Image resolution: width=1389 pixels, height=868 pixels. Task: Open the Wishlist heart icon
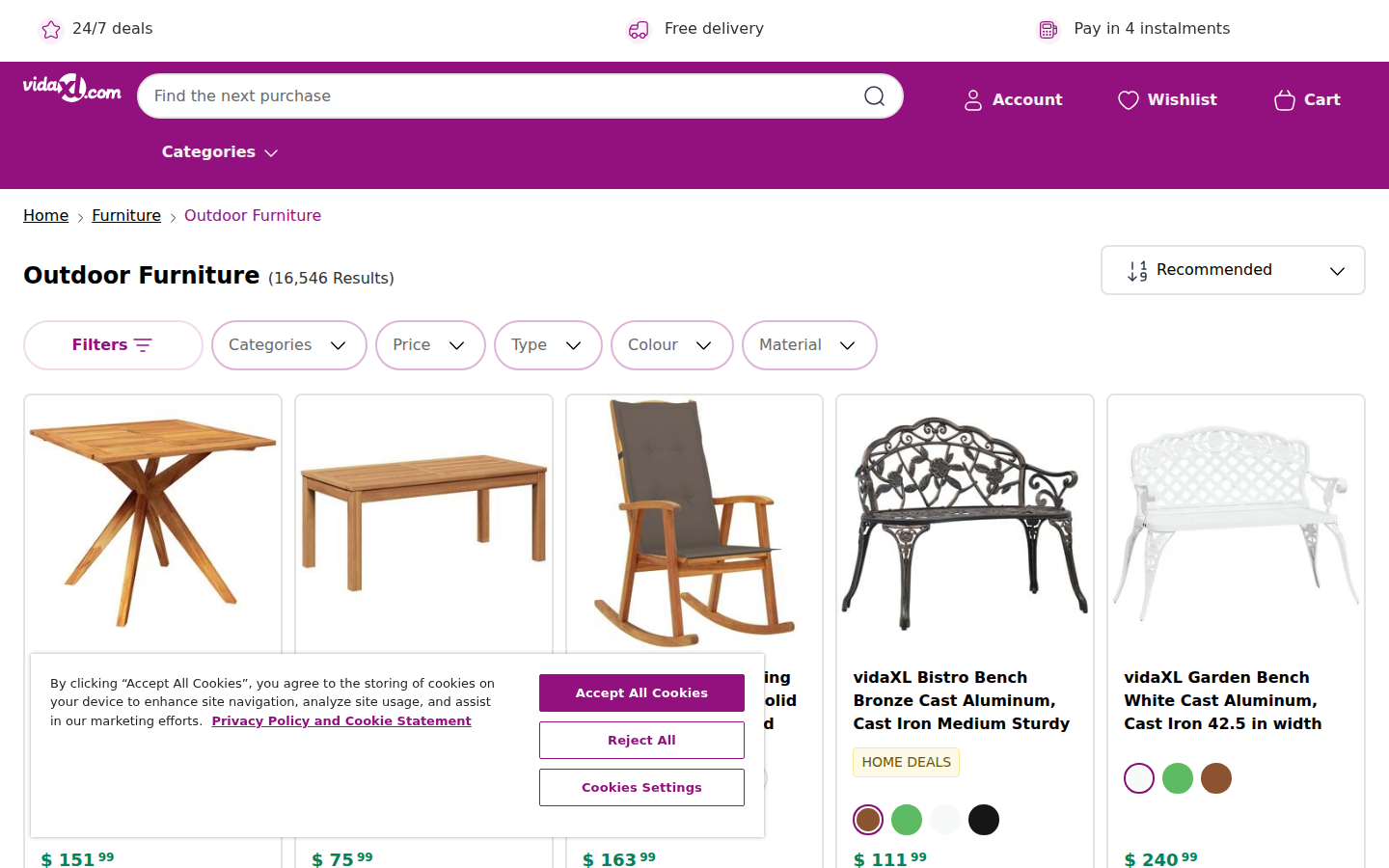[x=1128, y=100]
